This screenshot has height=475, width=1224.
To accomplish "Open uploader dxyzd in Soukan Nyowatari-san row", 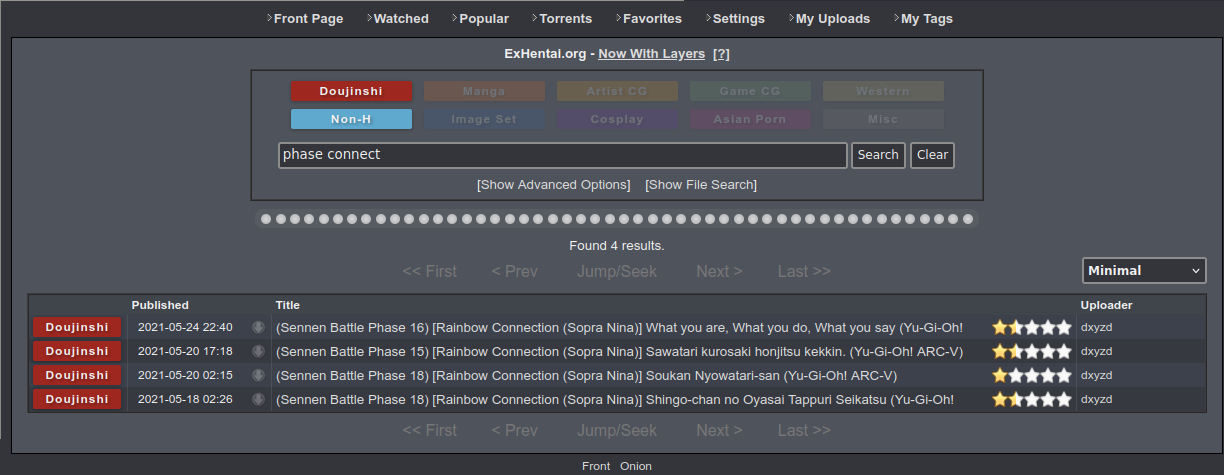I will click(1097, 375).
